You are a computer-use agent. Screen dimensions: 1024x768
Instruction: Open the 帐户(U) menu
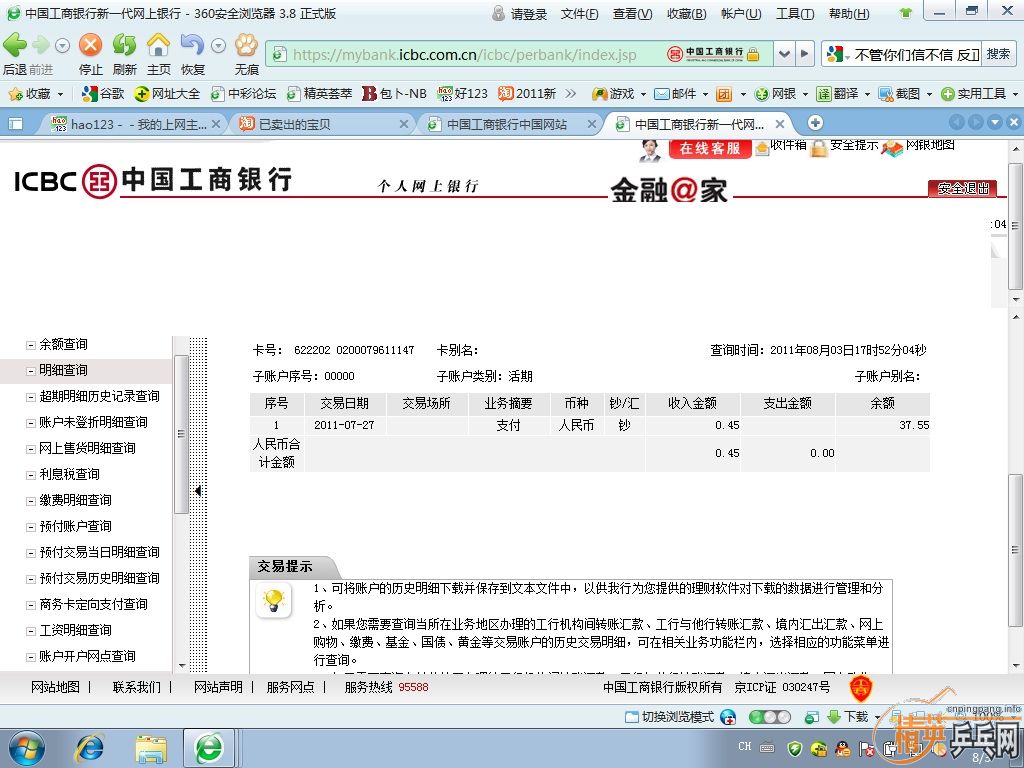[x=741, y=14]
